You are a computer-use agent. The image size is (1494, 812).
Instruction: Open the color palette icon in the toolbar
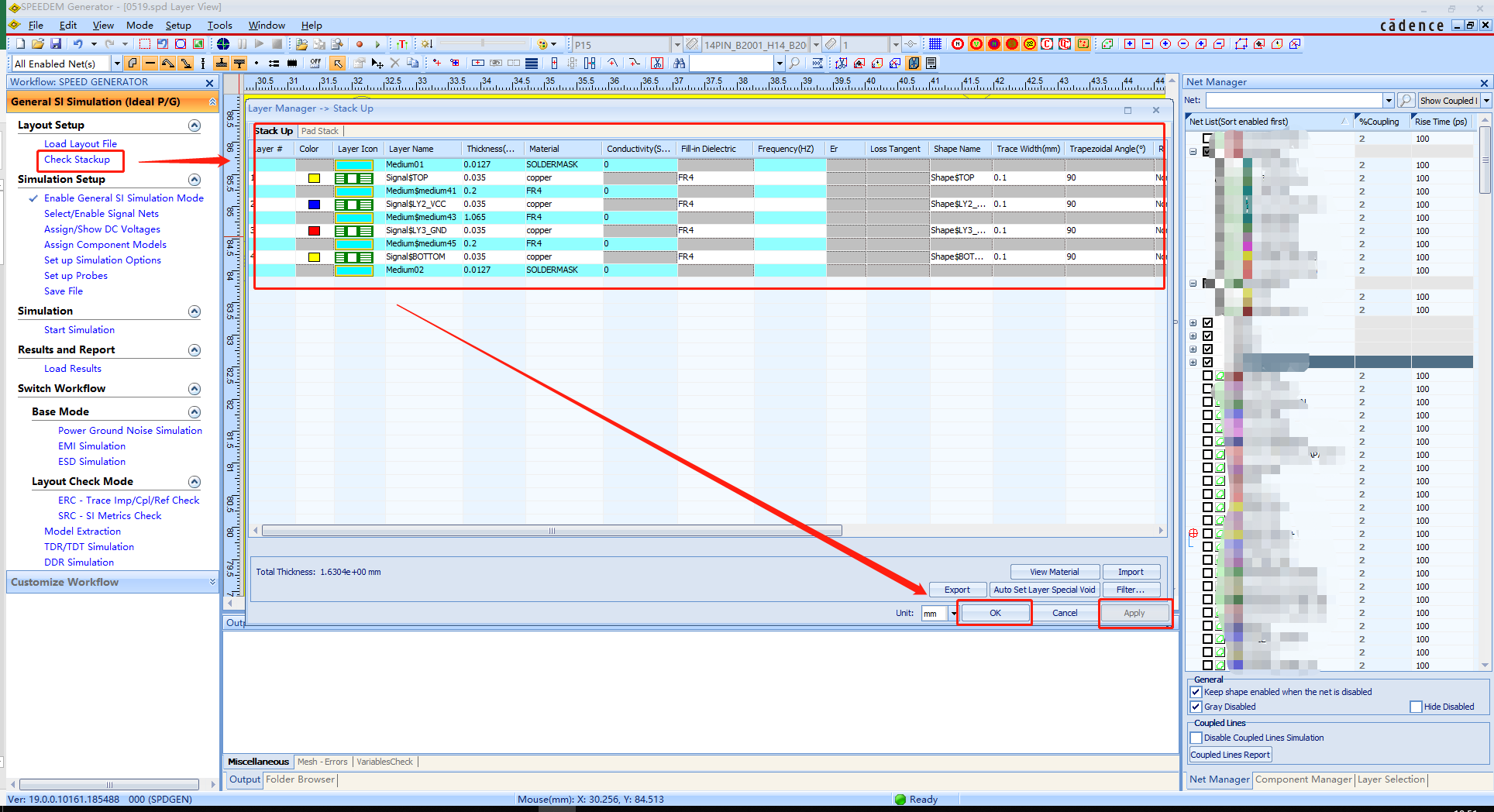543,44
